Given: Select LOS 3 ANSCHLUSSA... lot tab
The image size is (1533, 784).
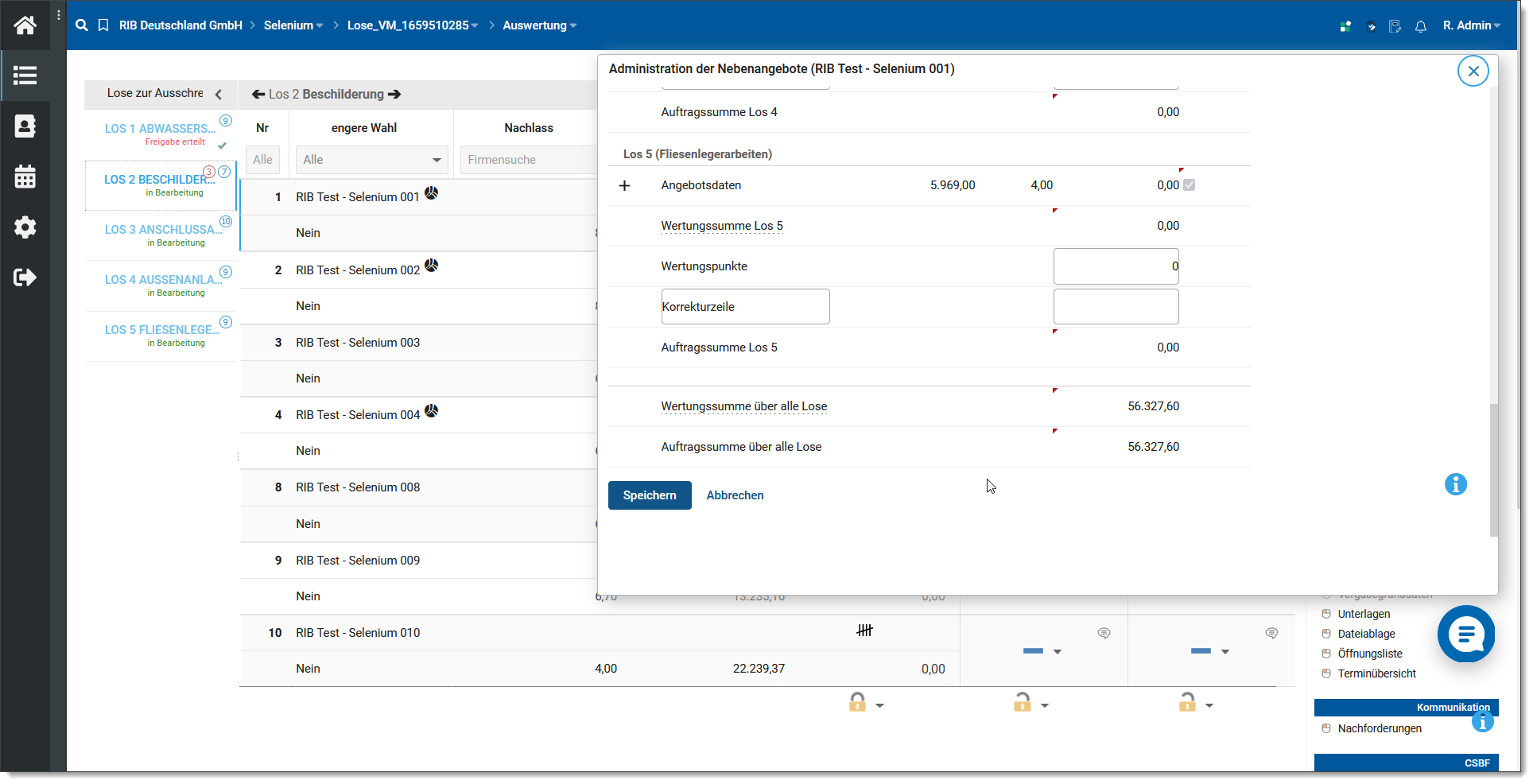Looking at the screenshot, I should point(161,230).
